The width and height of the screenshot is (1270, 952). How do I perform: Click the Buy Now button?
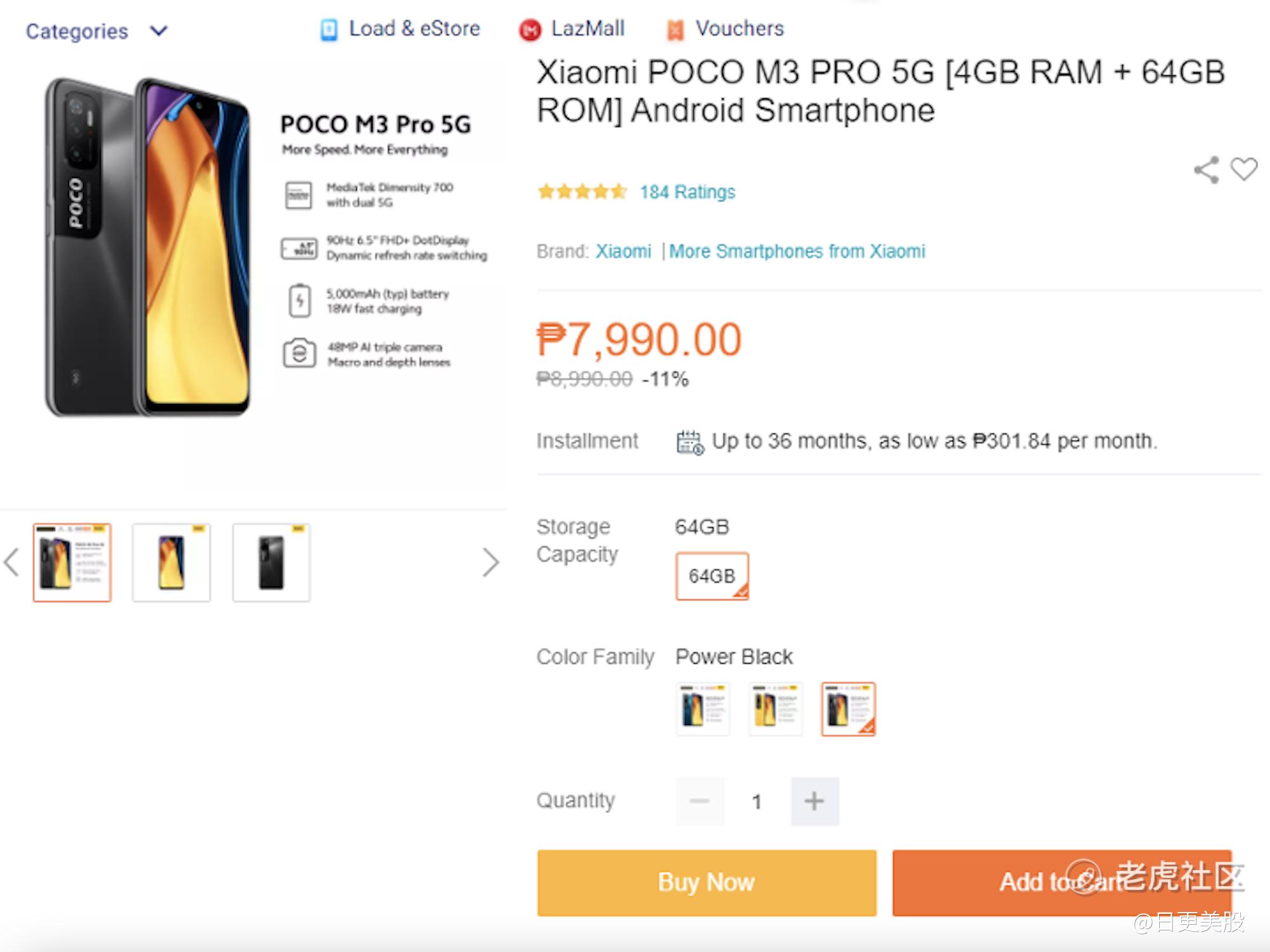(x=707, y=882)
